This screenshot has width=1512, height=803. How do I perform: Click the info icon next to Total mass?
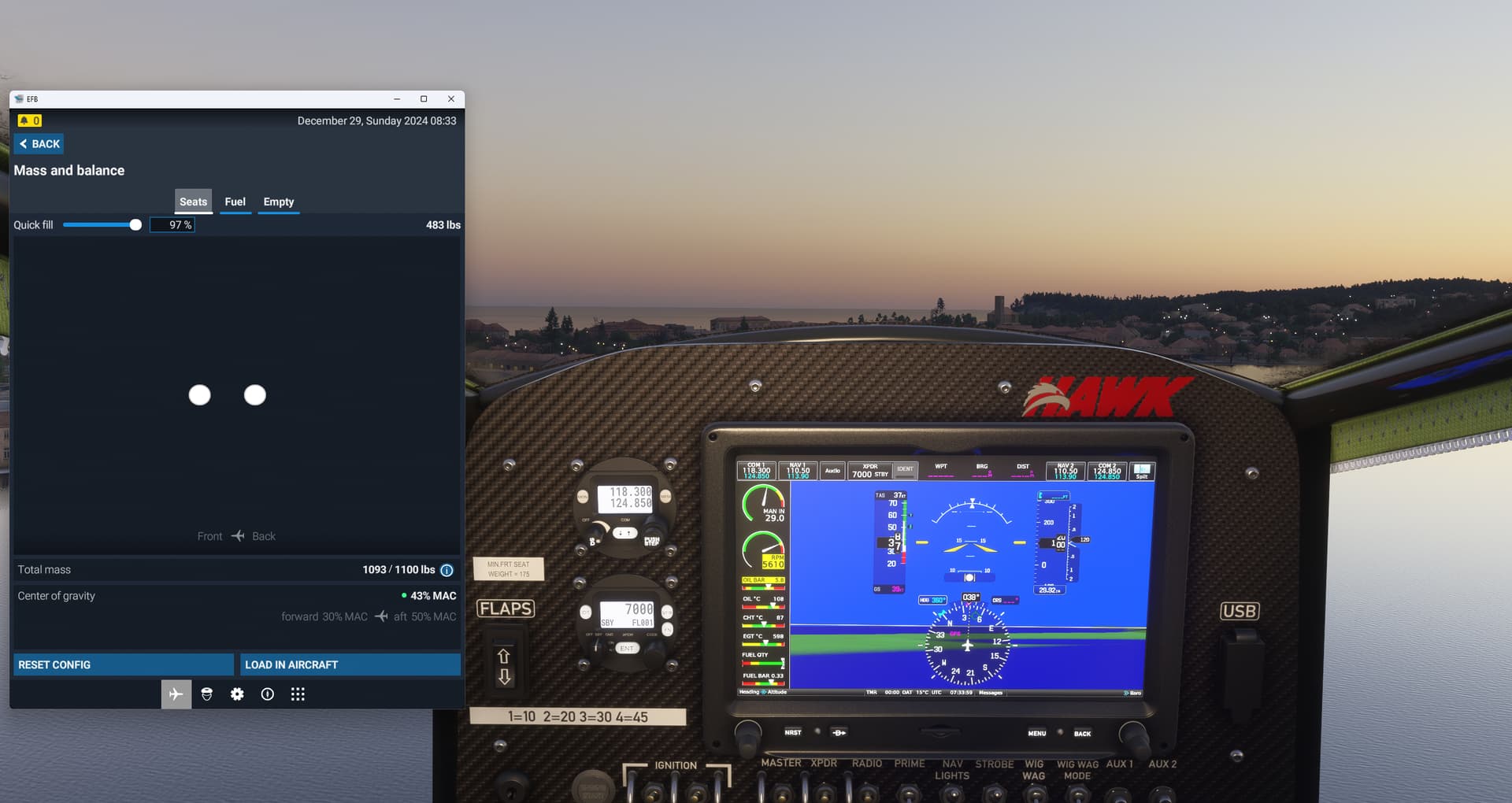[x=447, y=570]
